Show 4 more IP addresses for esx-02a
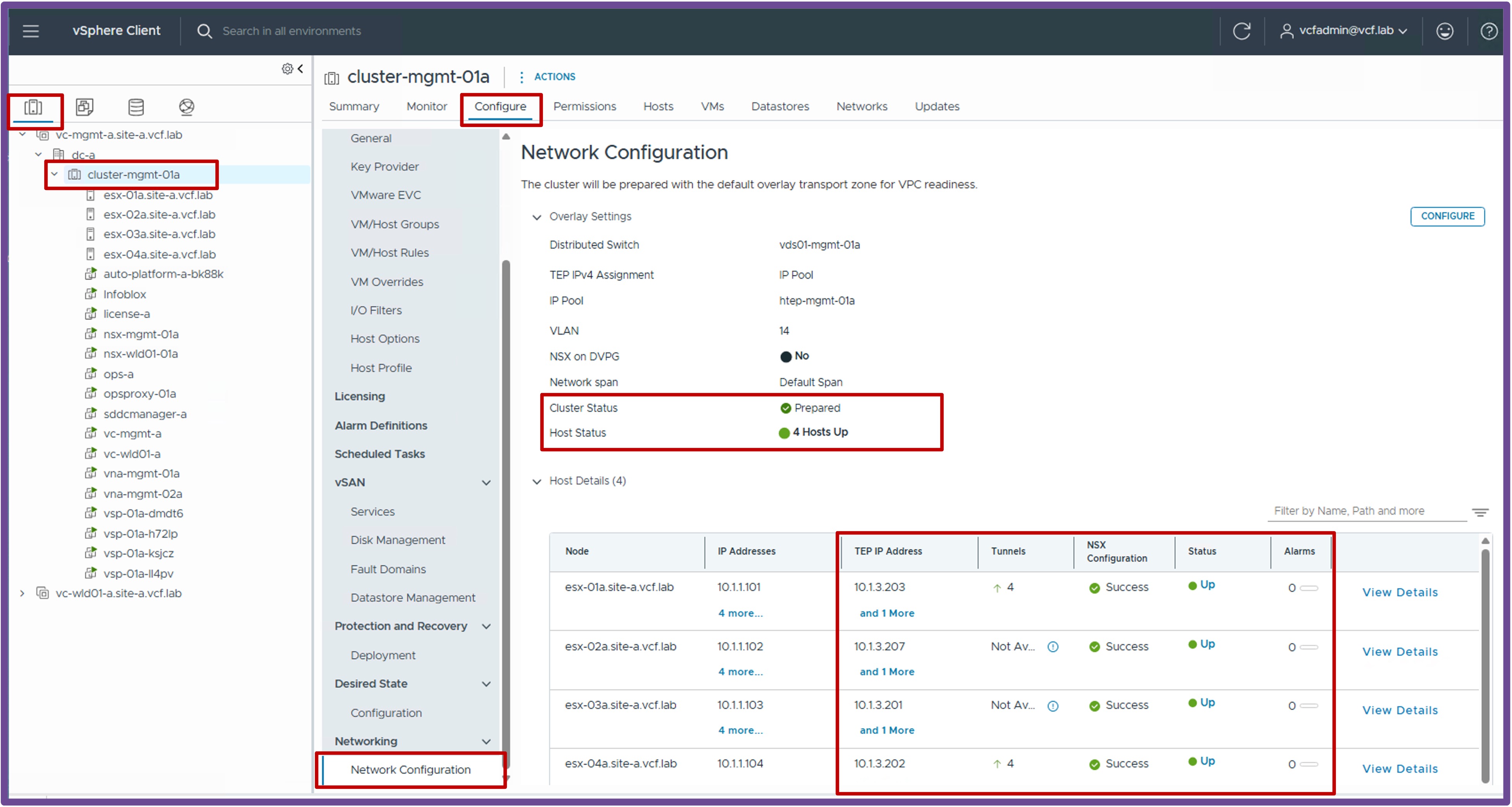This screenshot has height=807, width=1512. [x=740, y=672]
